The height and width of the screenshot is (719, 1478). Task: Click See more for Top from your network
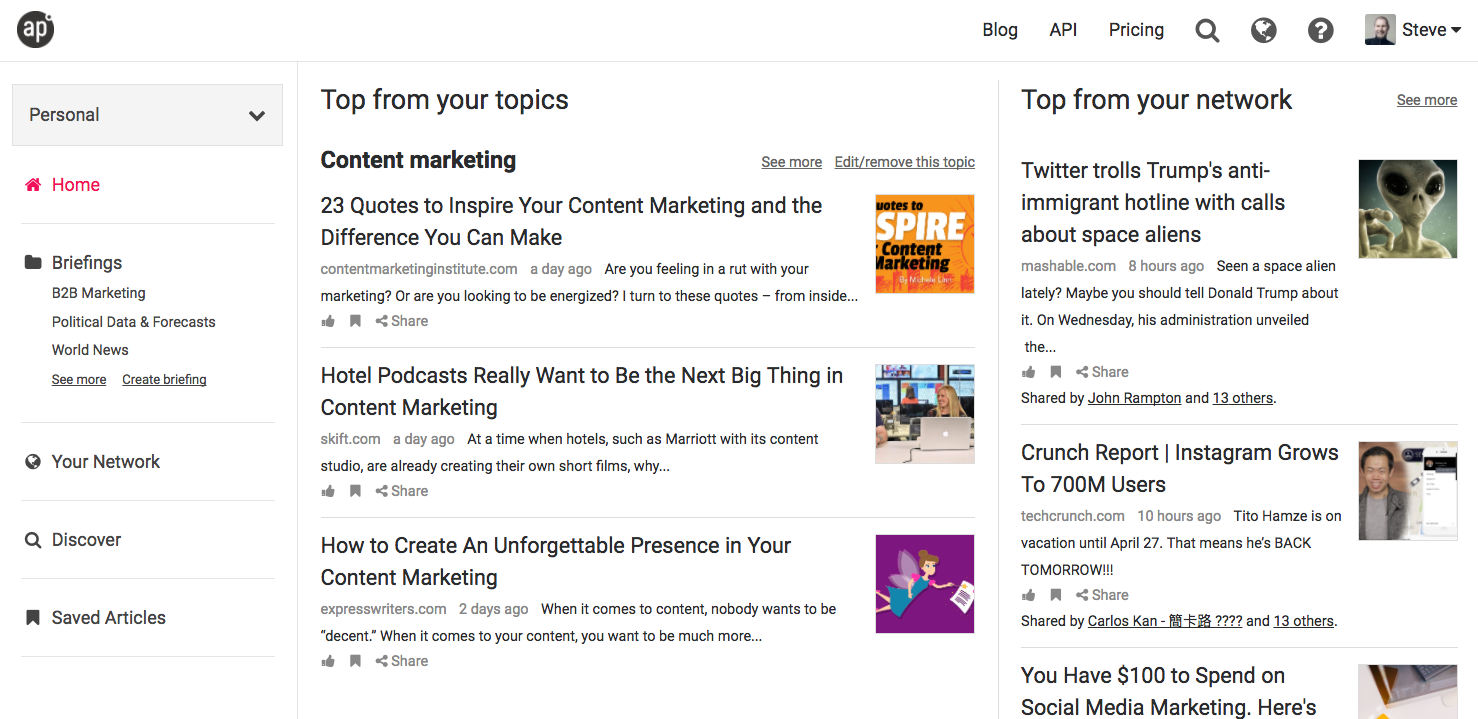coord(1427,100)
